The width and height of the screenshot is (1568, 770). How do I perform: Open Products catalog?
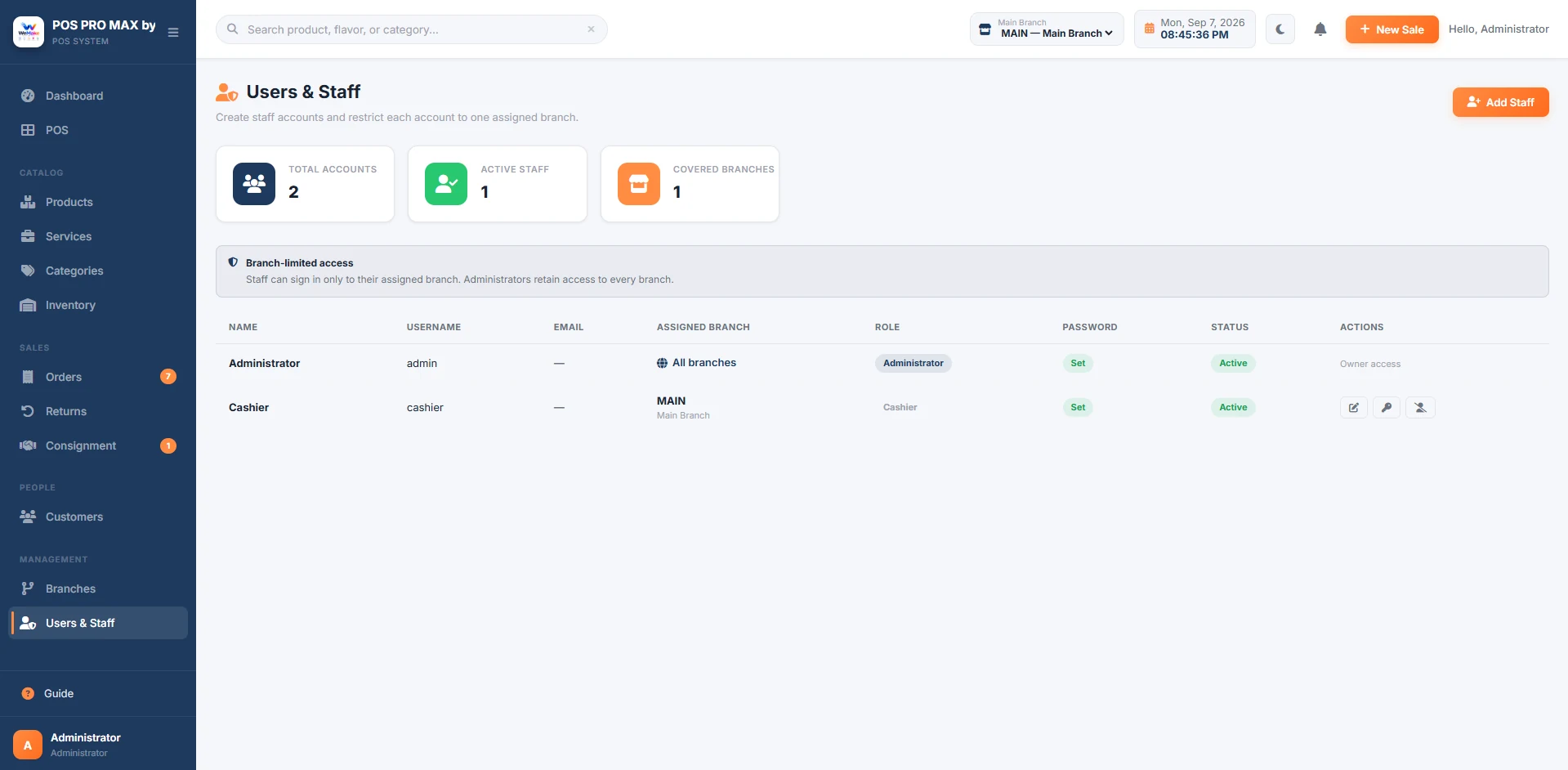[x=98, y=202]
